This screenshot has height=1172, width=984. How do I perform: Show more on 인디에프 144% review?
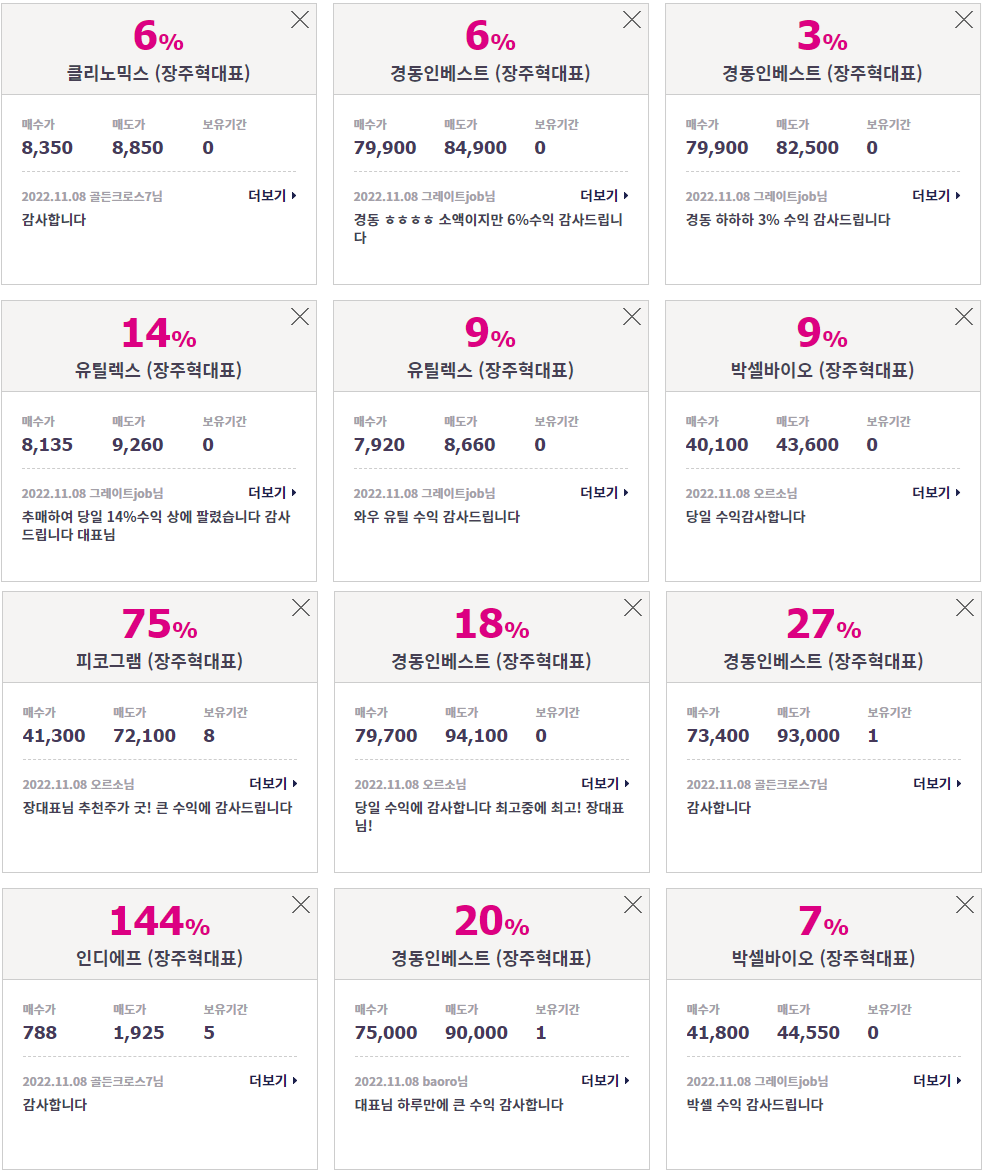[273, 1081]
